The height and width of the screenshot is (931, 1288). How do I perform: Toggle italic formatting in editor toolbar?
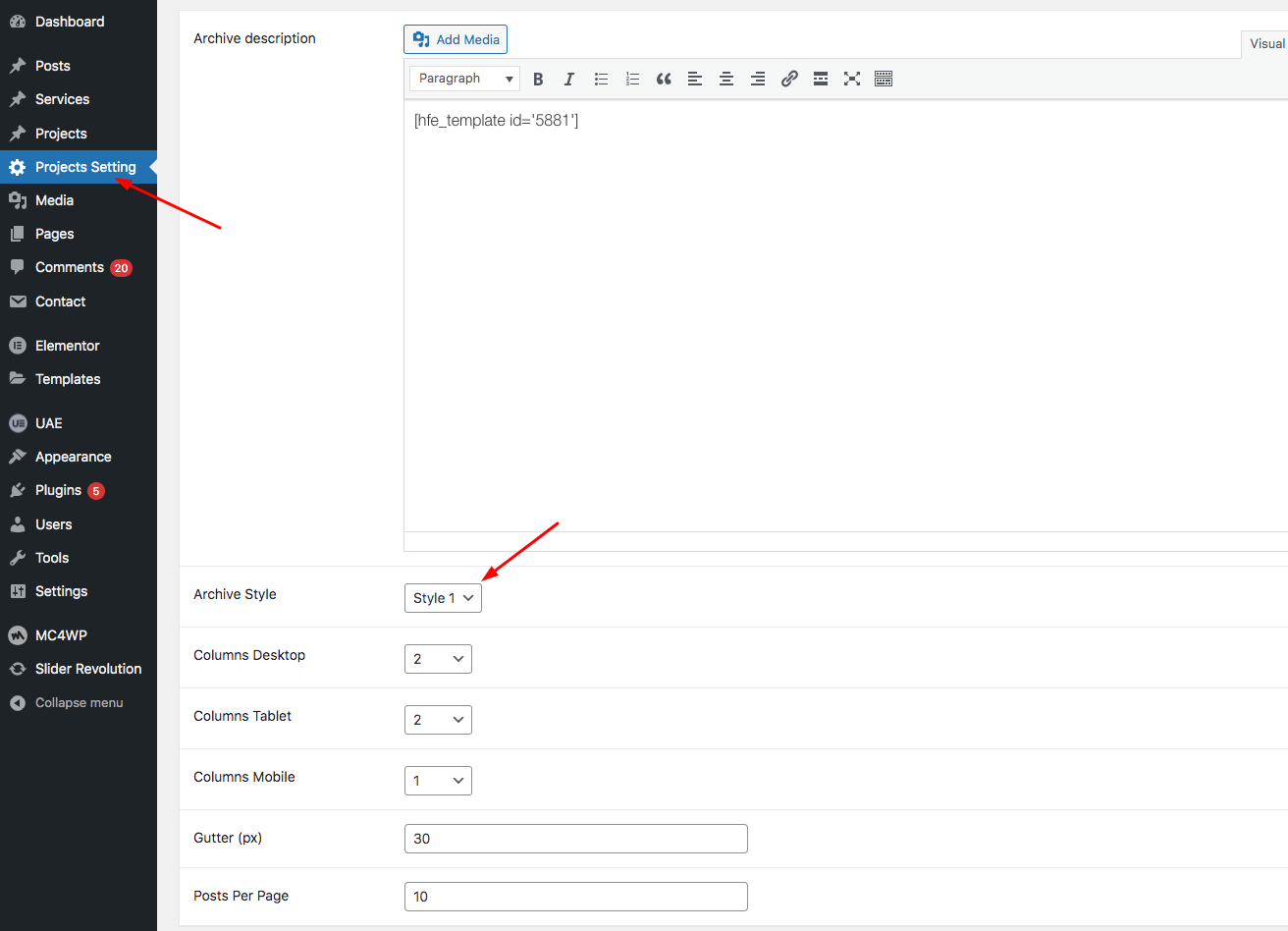[x=569, y=80]
